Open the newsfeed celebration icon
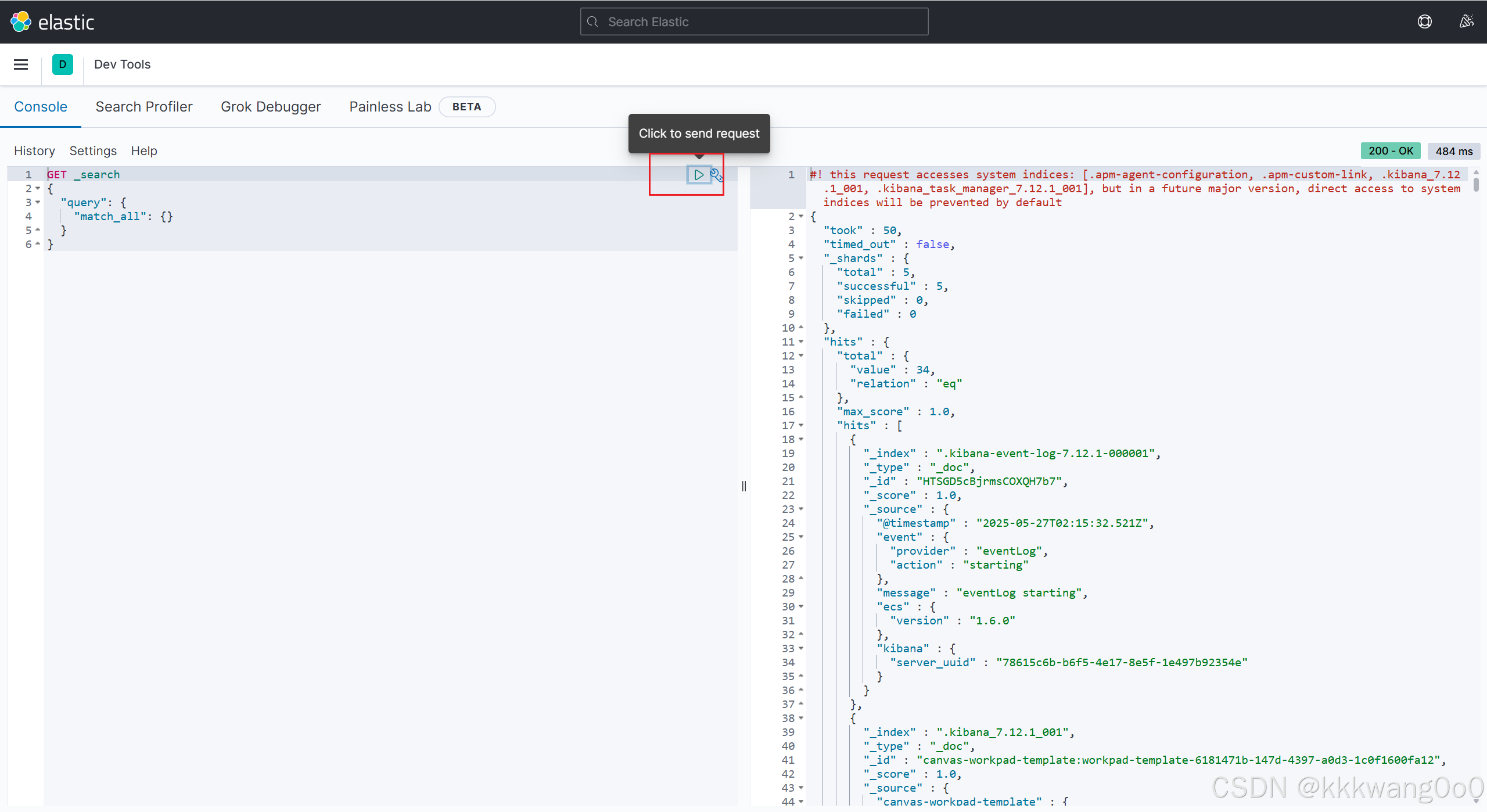The width and height of the screenshot is (1487, 812). (1466, 22)
